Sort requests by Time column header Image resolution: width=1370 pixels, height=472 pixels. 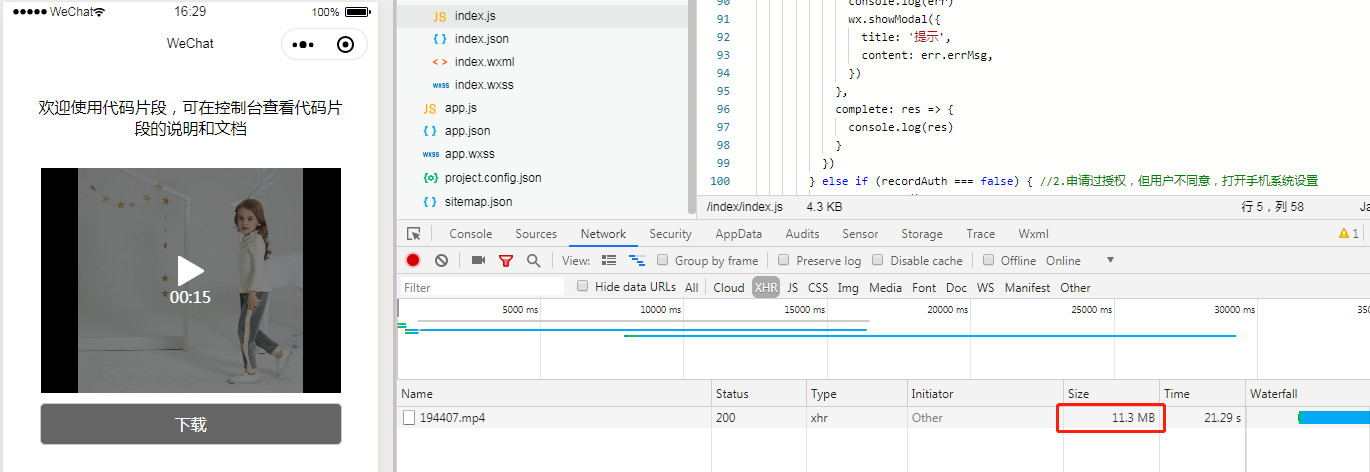[x=1202, y=394]
